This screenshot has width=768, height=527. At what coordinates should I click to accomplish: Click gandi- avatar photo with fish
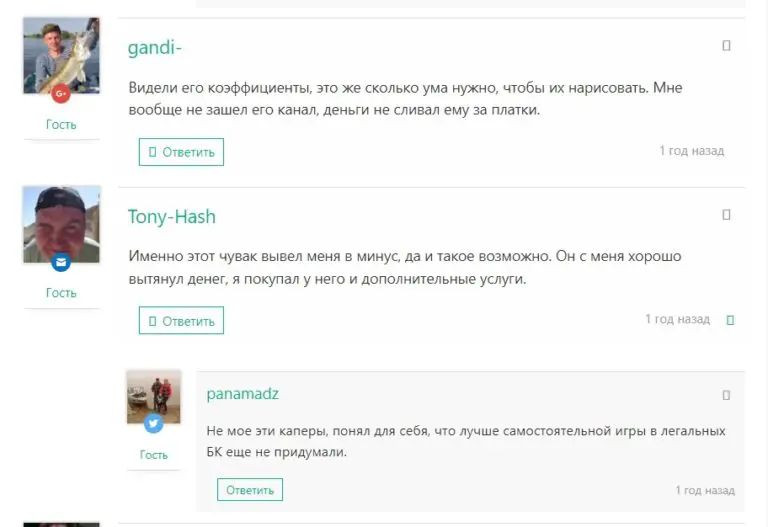(61, 54)
